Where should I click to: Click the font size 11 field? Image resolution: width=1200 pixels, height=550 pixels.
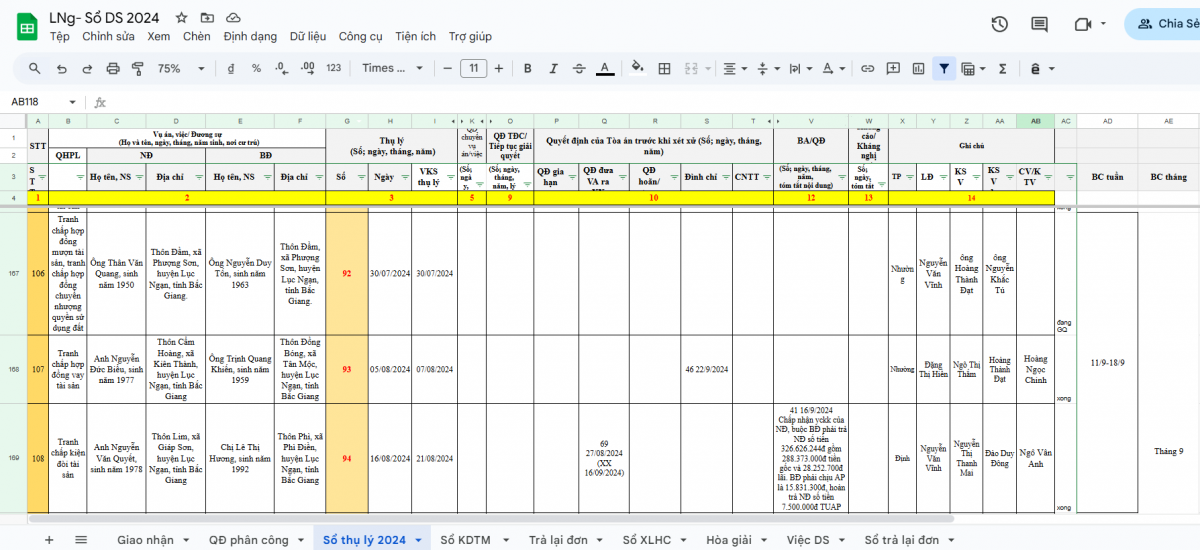pos(473,68)
